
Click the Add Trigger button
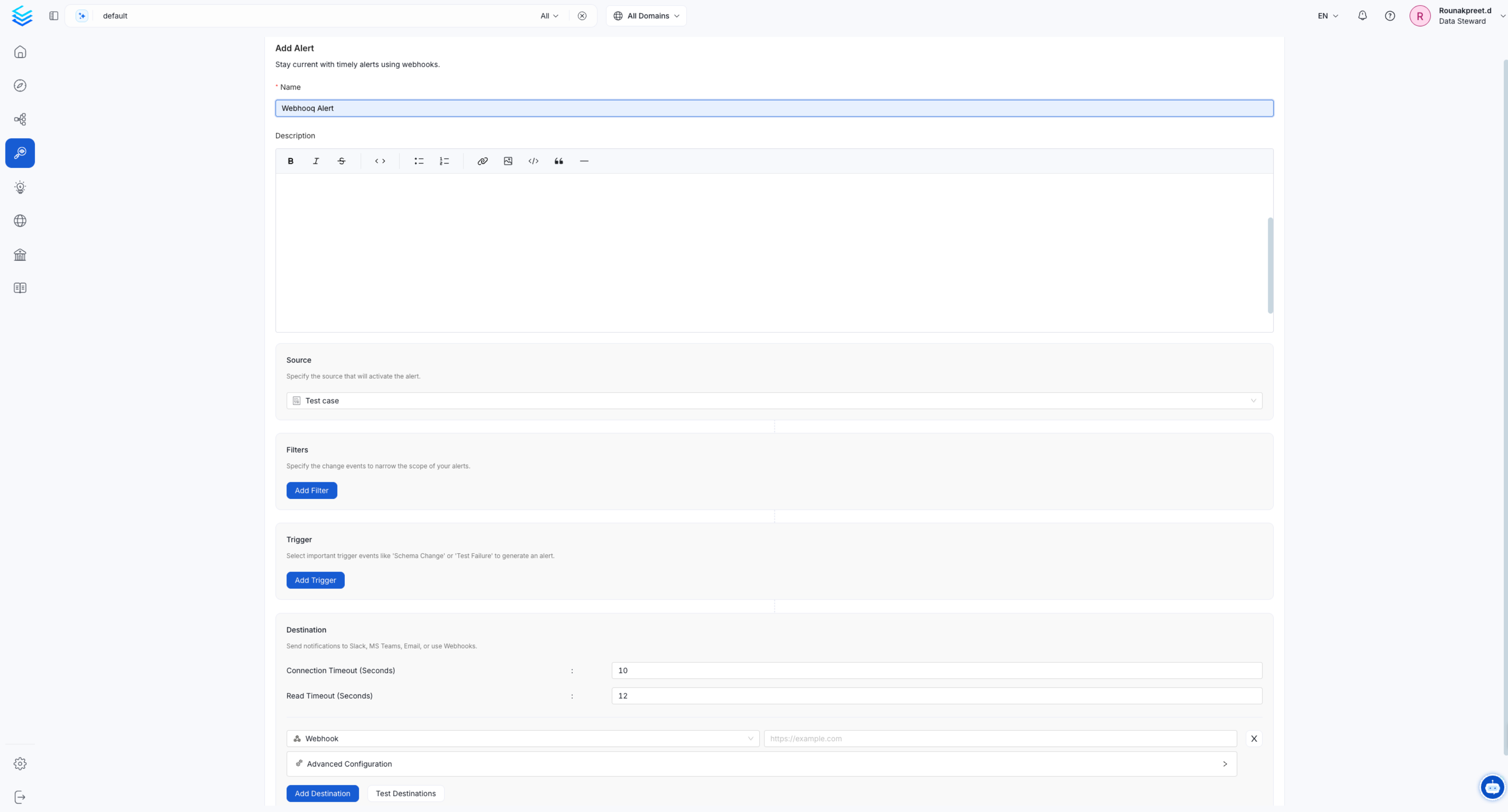(x=315, y=580)
